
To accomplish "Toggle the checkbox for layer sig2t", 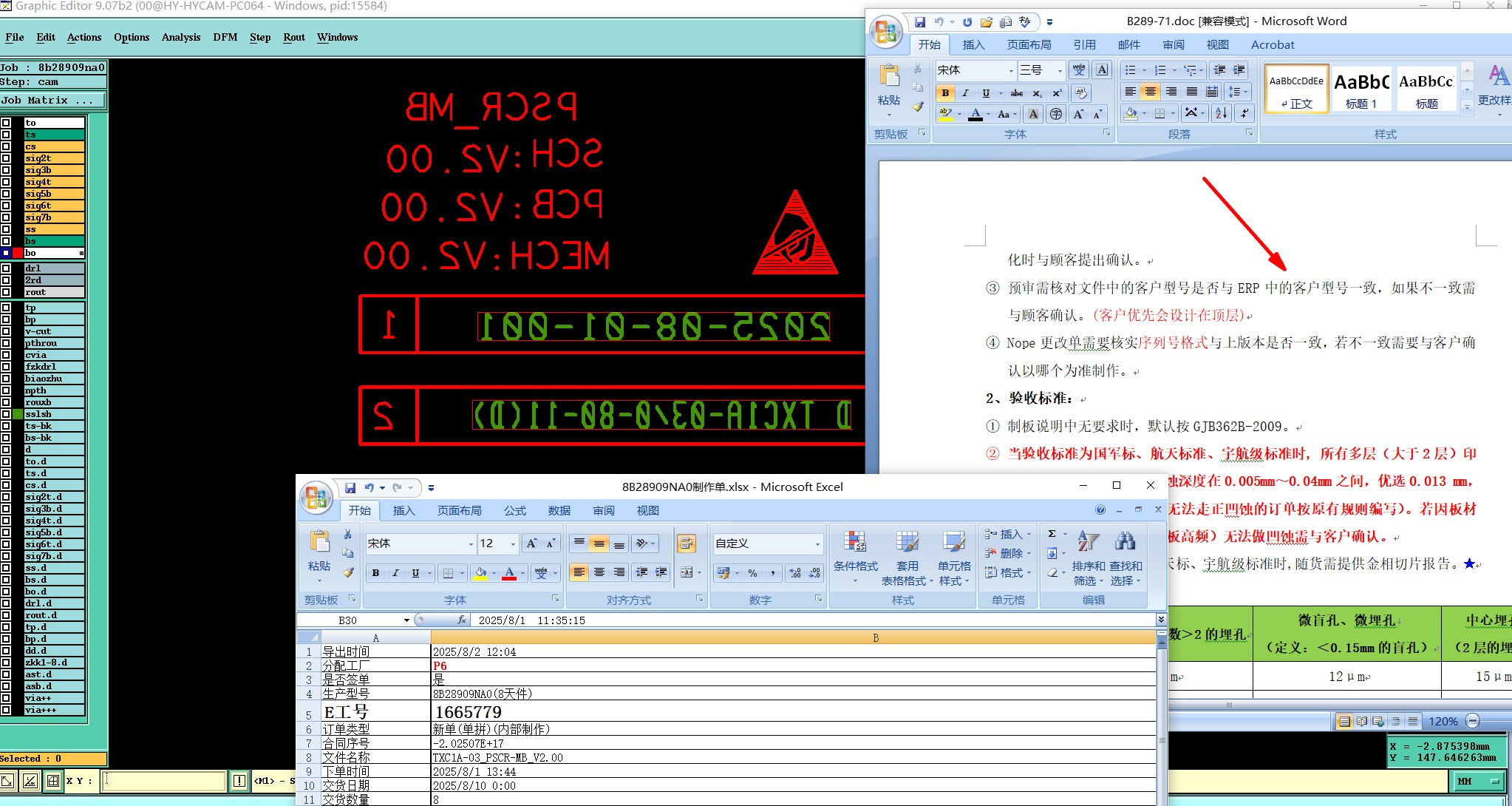I will [6, 158].
